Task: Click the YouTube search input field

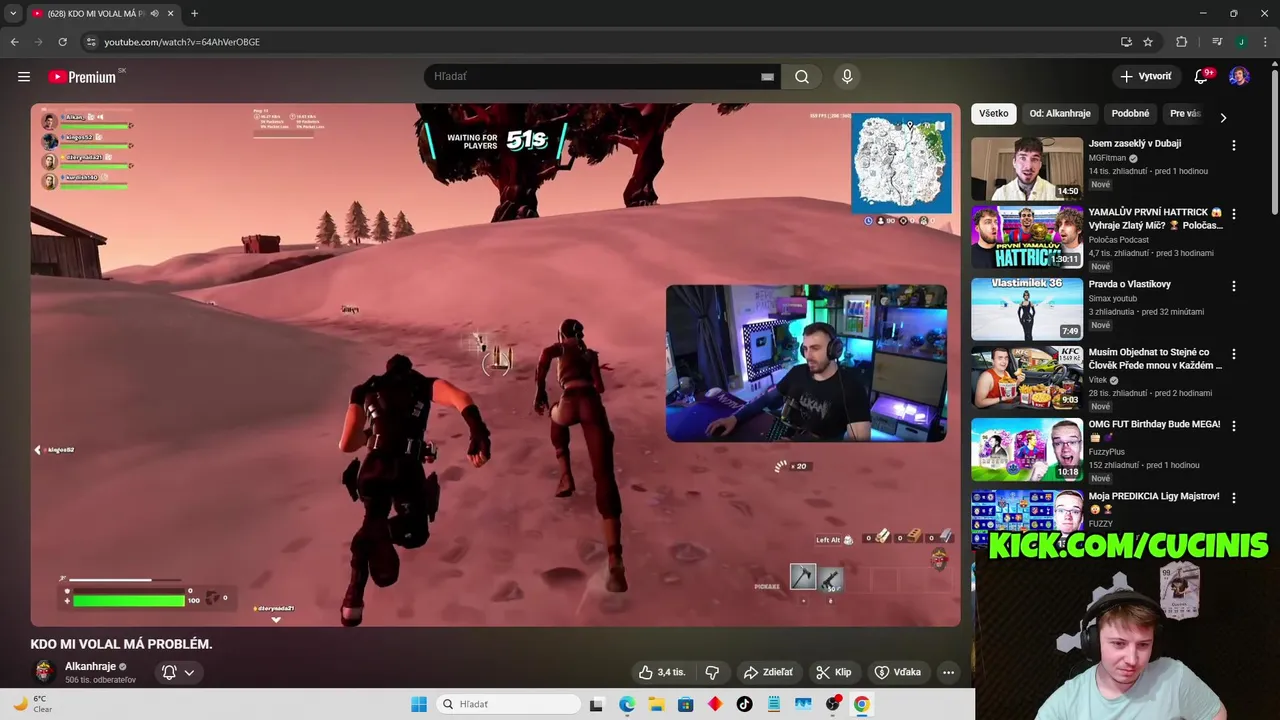Action: 595,77
